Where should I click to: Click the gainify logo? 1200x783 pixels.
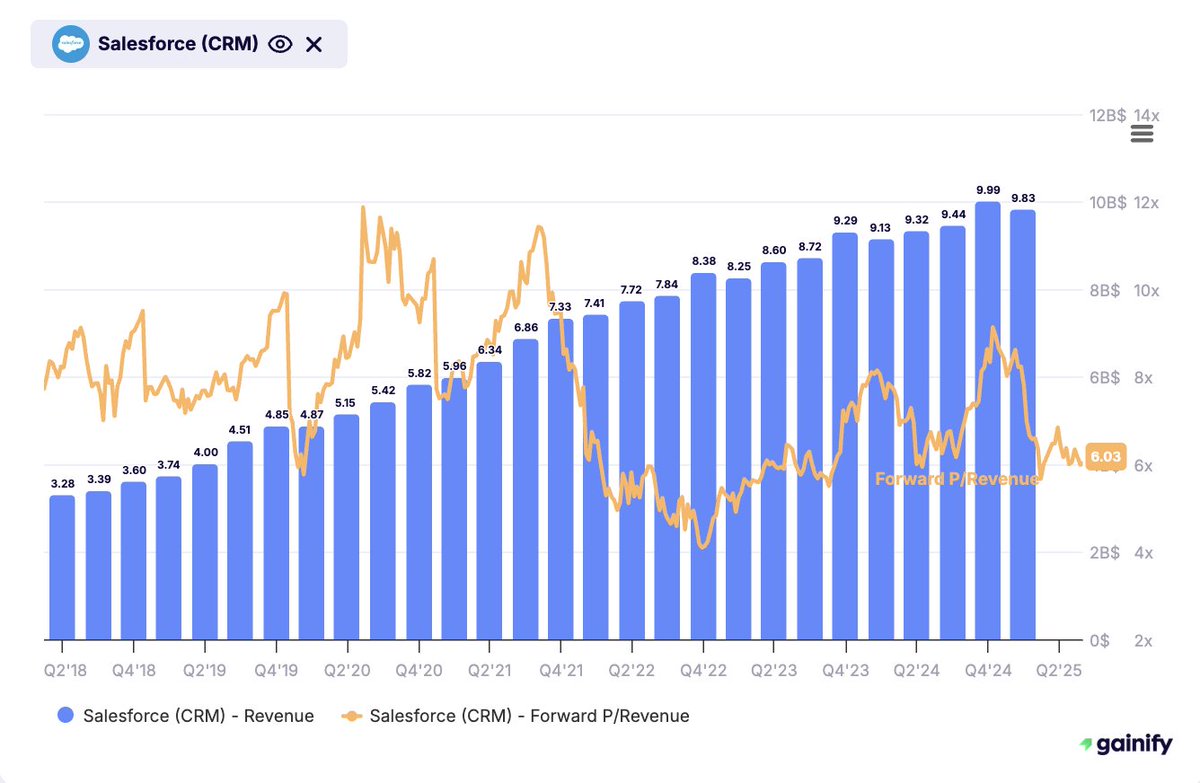tap(1126, 744)
